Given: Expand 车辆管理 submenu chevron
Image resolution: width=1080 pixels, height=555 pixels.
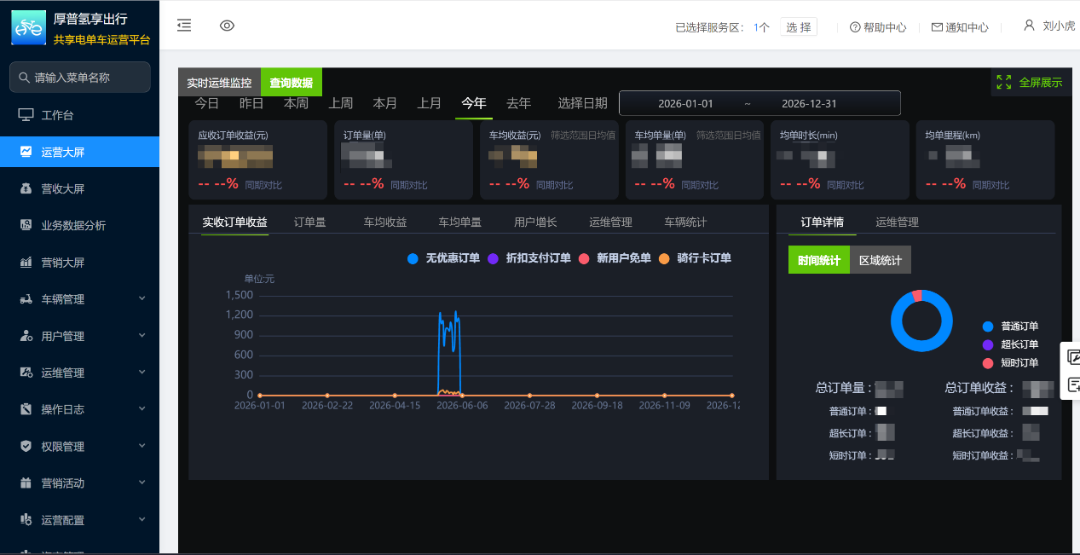Looking at the screenshot, I should (142, 298).
